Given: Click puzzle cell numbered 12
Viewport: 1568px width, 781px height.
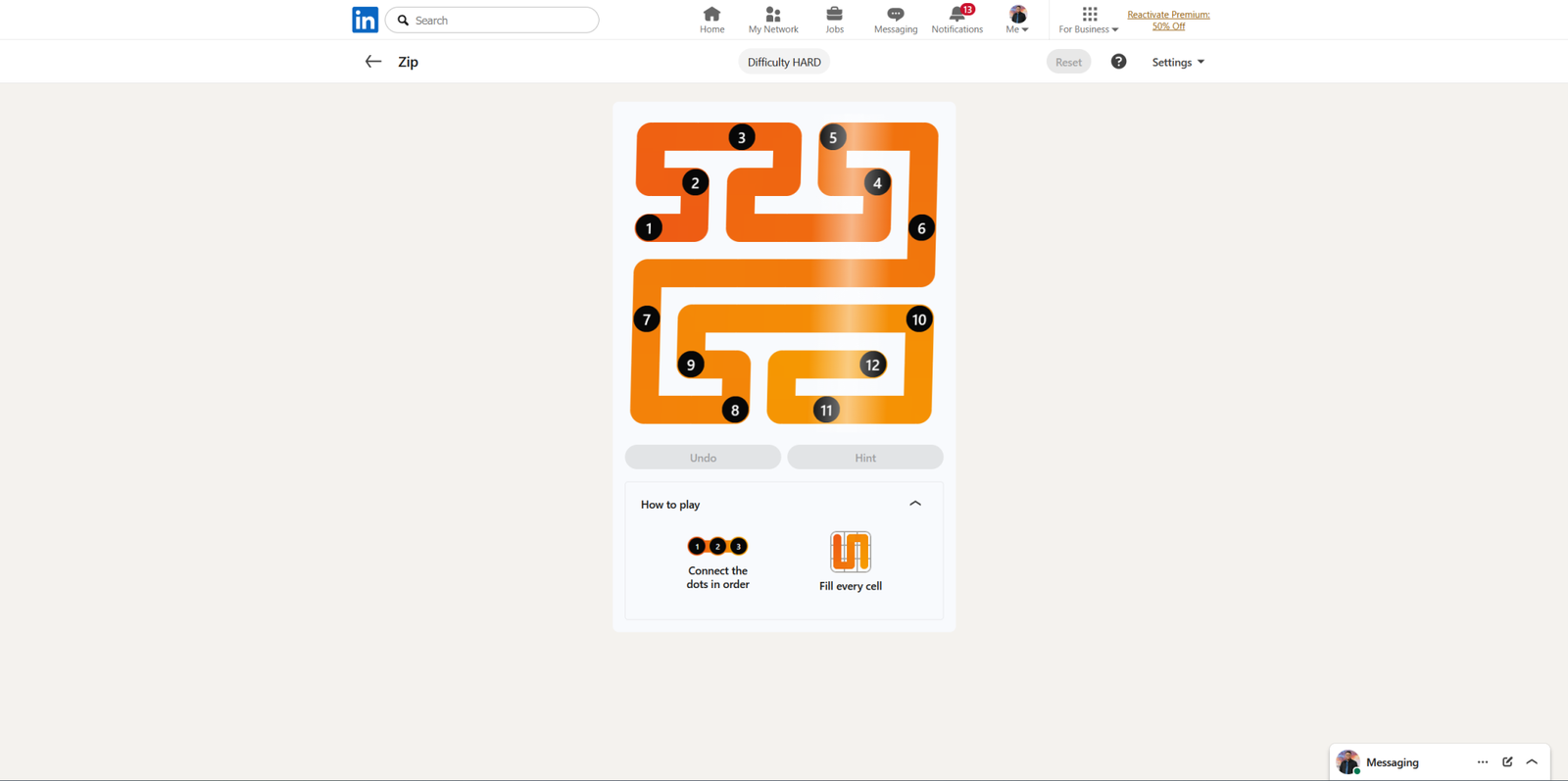Looking at the screenshot, I should coord(871,365).
